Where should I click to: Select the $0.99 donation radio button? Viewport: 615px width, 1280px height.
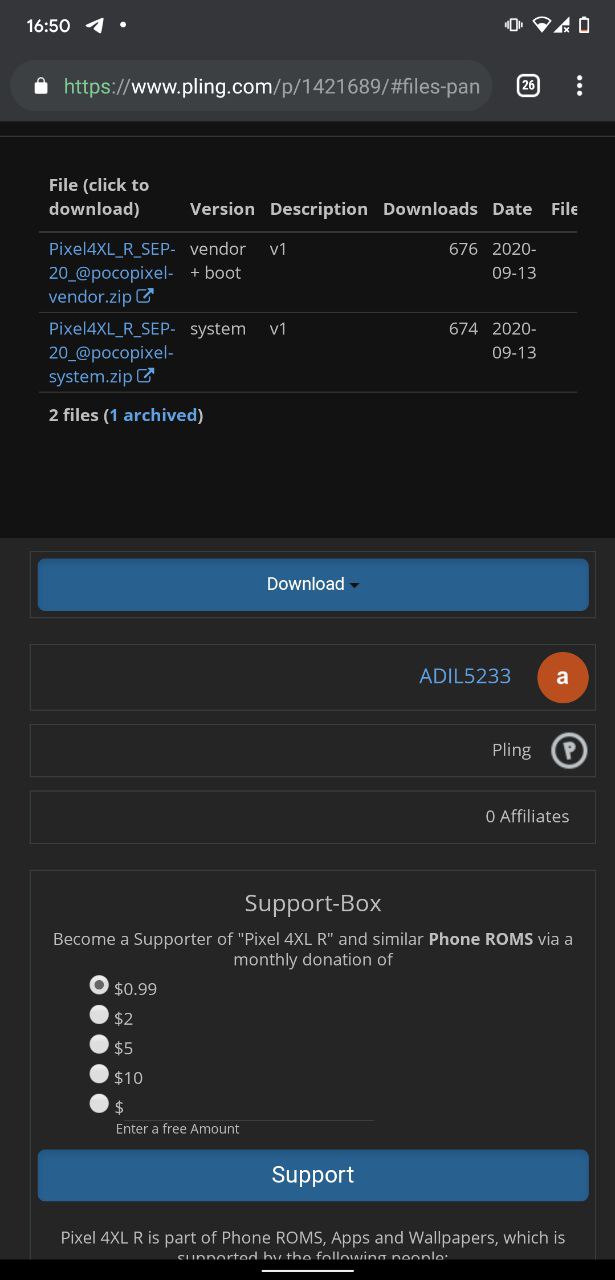click(x=99, y=985)
